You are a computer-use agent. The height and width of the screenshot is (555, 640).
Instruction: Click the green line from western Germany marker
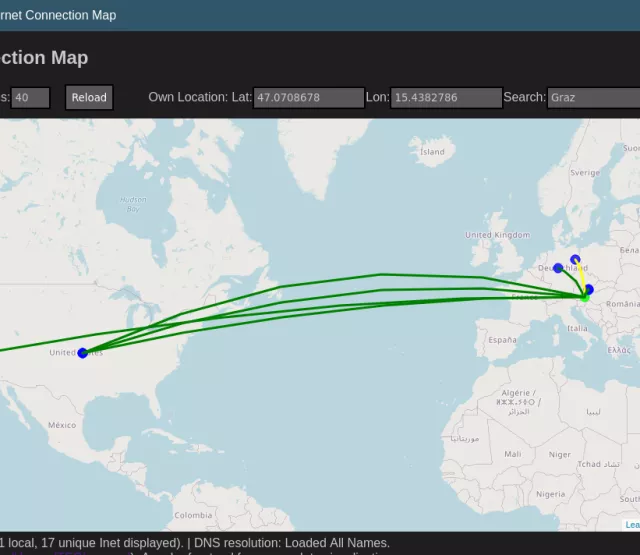[570, 281]
